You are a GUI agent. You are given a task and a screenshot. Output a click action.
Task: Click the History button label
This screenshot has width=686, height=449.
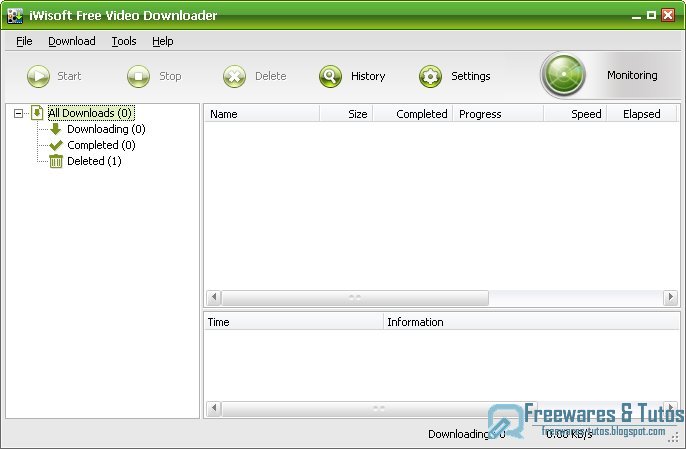click(x=368, y=76)
